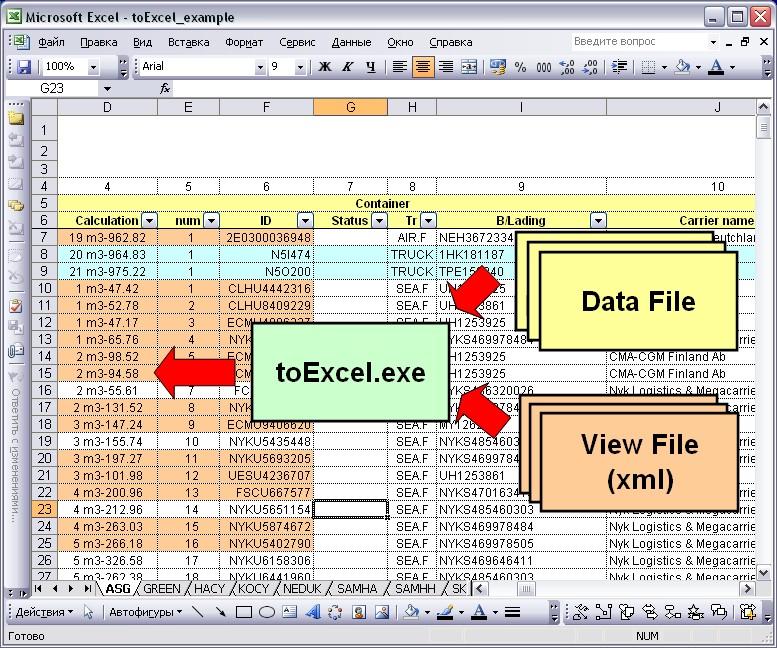
Task: Select the Oval drawing tool
Action: click(x=267, y=612)
